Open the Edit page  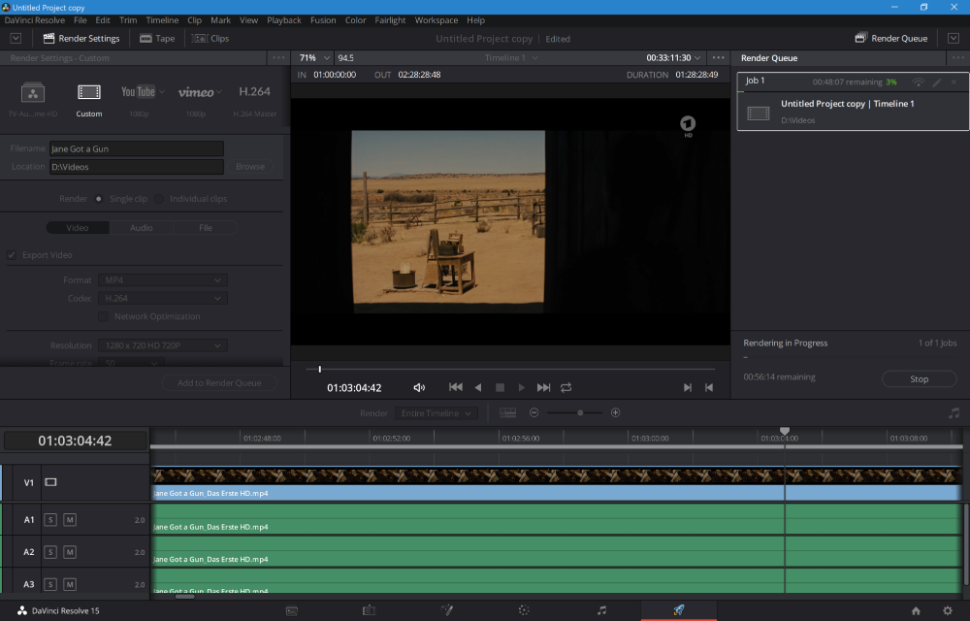coord(369,610)
